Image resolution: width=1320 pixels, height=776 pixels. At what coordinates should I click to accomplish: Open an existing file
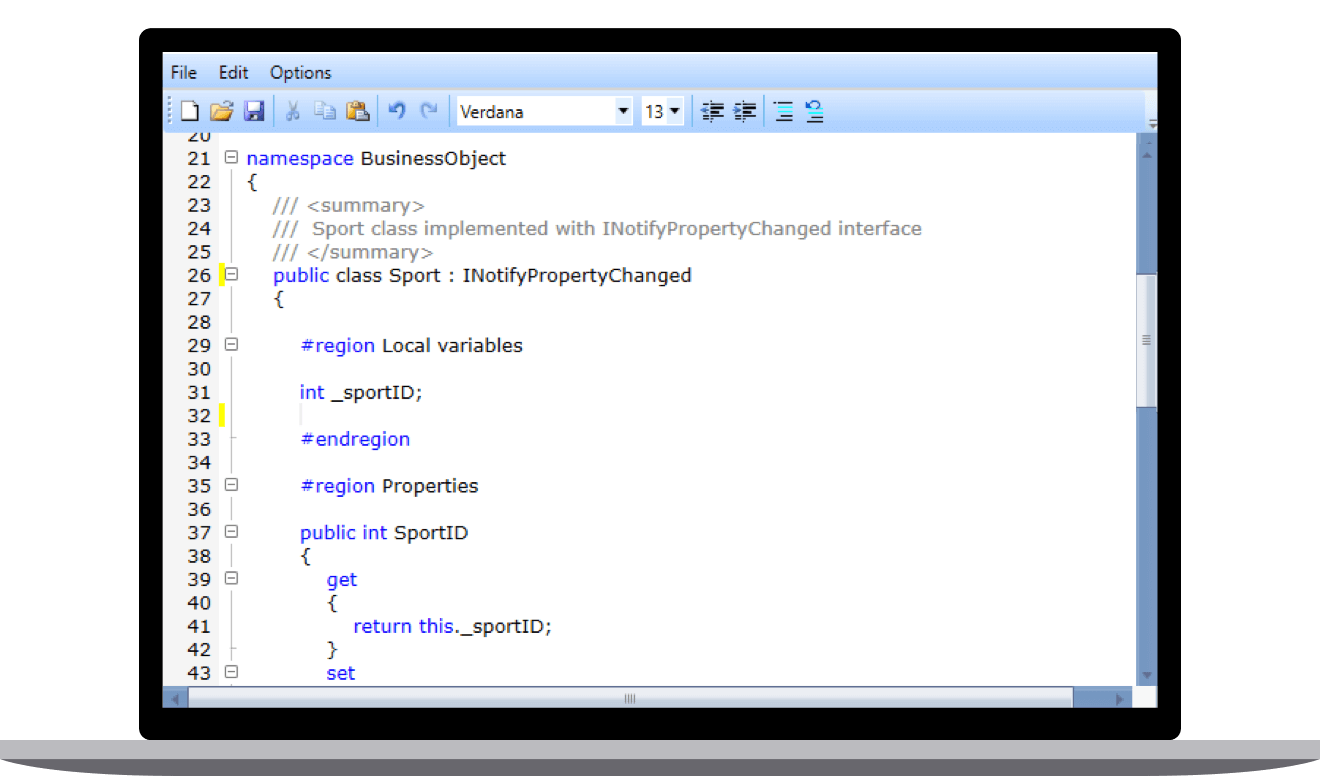click(222, 111)
